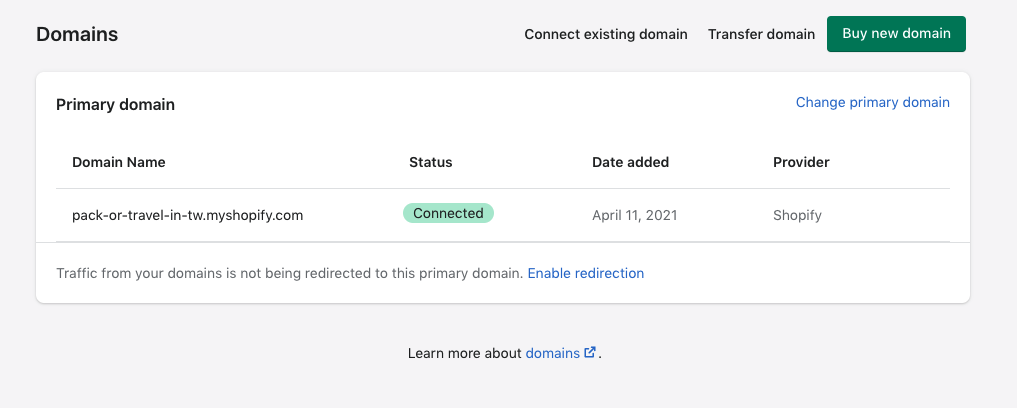The height and width of the screenshot is (408, 1017).
Task: Click the traffic redirection notice text
Action: point(289,273)
